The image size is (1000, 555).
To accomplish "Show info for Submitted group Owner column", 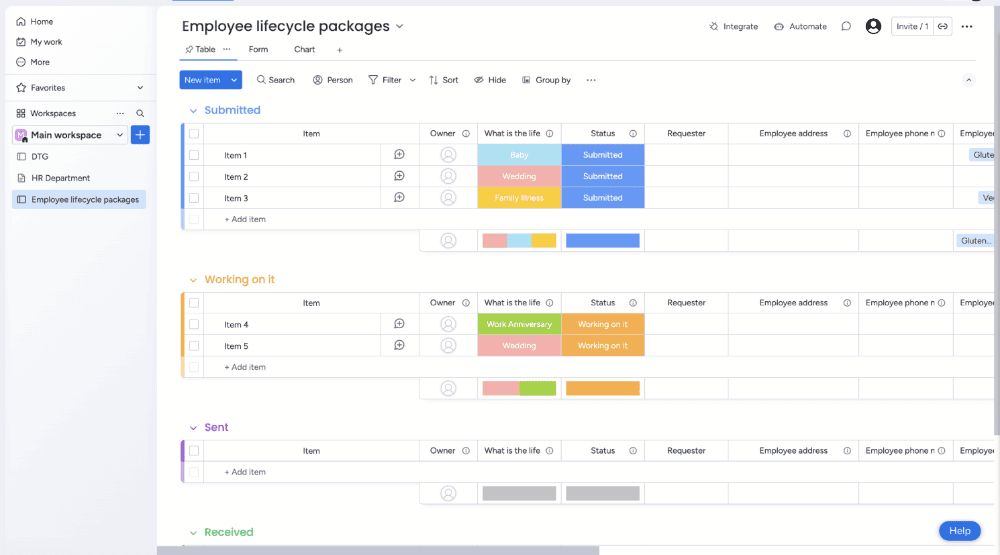I will pyautogui.click(x=466, y=133).
